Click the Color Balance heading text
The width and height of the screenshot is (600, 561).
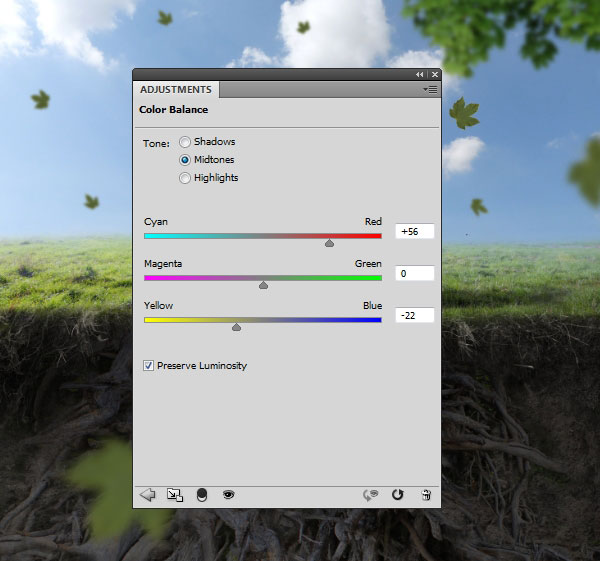174,110
